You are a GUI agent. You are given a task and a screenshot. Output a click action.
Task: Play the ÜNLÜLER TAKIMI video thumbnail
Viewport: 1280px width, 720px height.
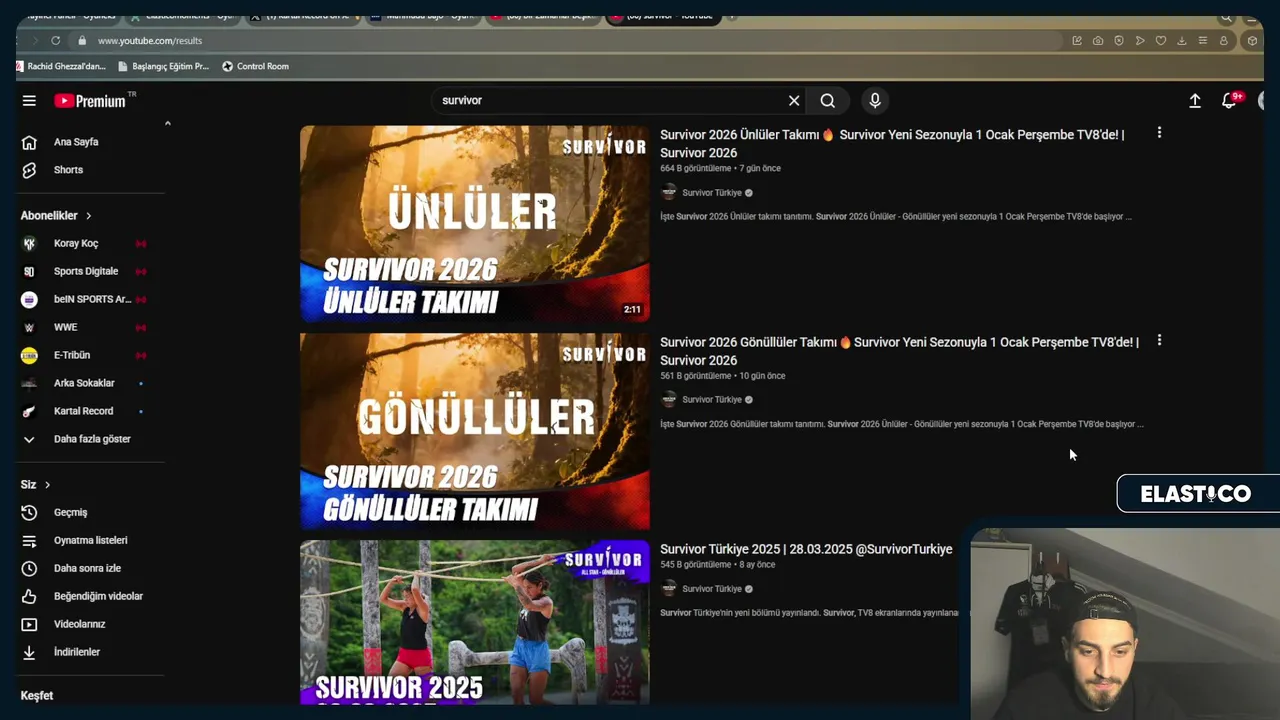coord(475,224)
